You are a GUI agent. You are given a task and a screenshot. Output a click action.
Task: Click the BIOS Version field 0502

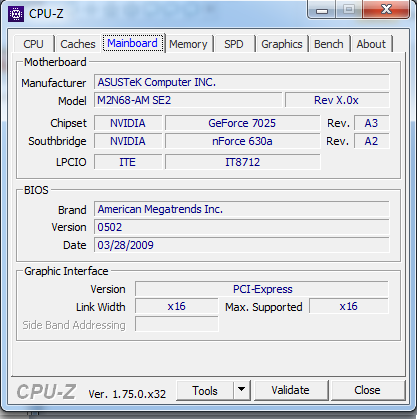(x=242, y=227)
